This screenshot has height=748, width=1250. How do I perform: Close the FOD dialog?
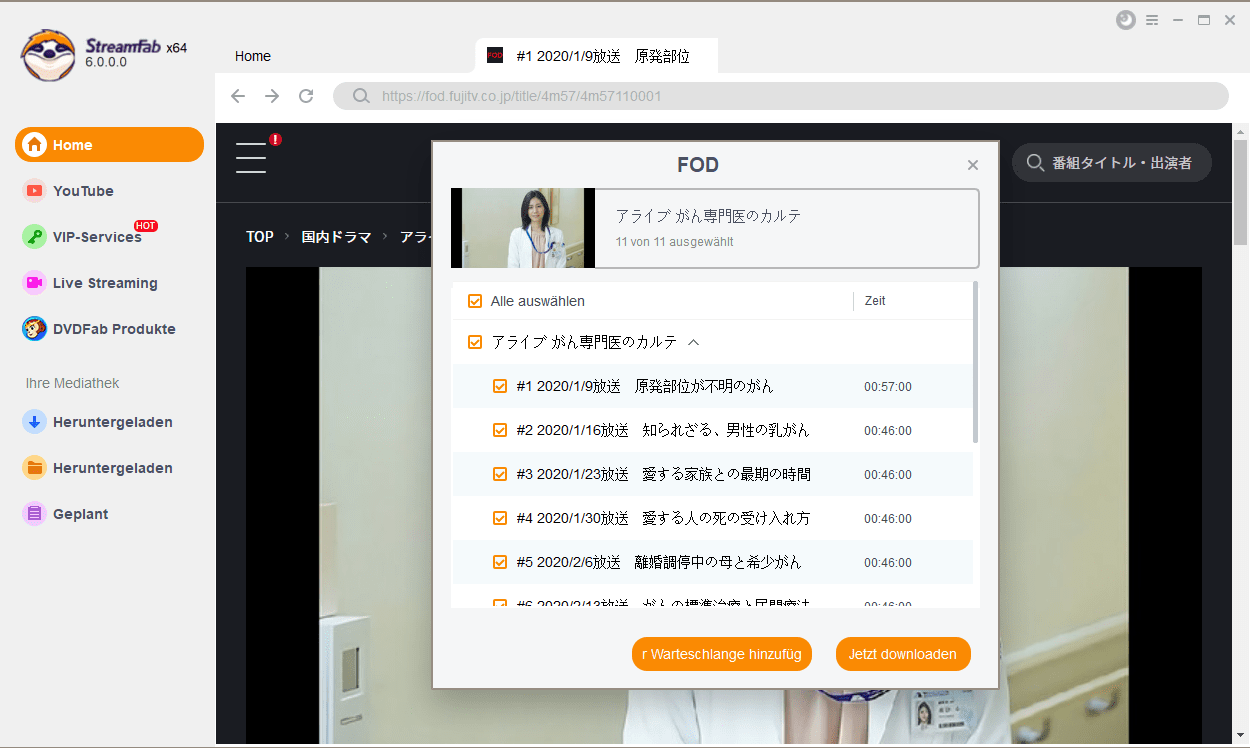[973, 165]
